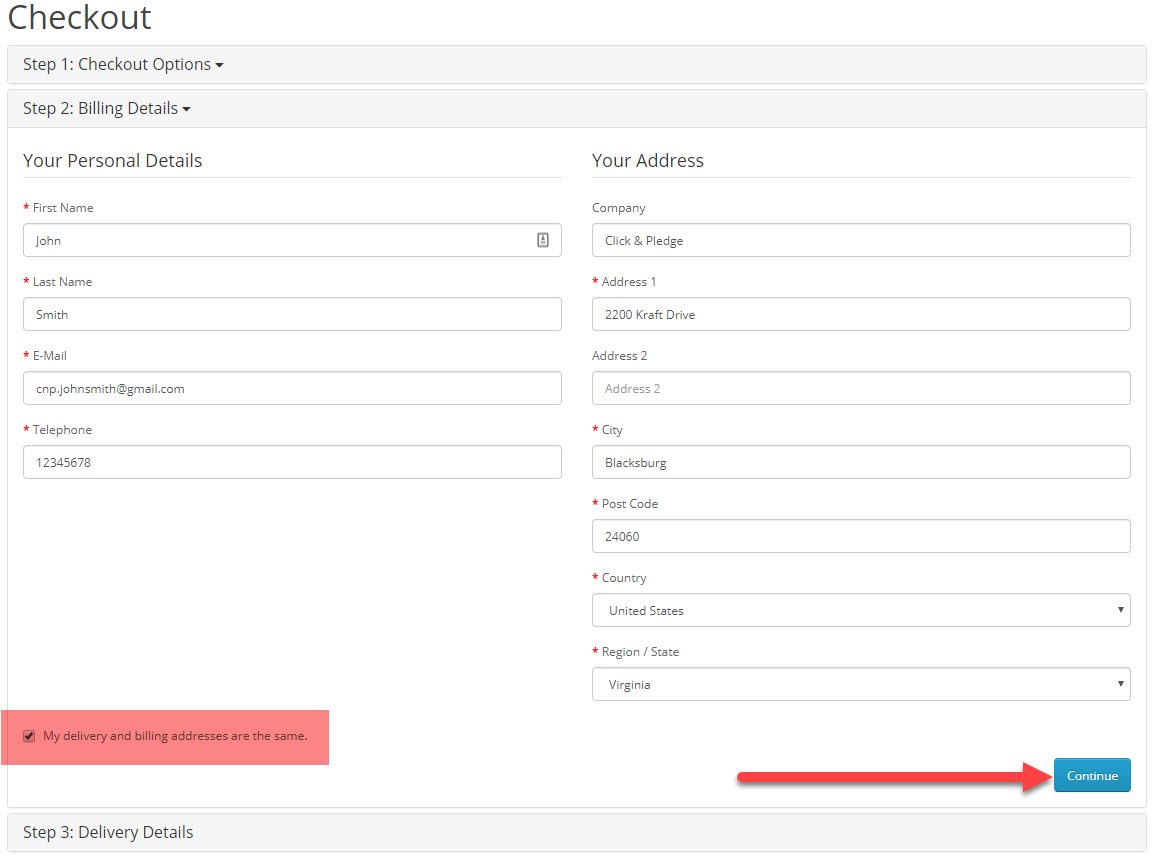
Task: Focus the City field
Action: click(x=861, y=462)
